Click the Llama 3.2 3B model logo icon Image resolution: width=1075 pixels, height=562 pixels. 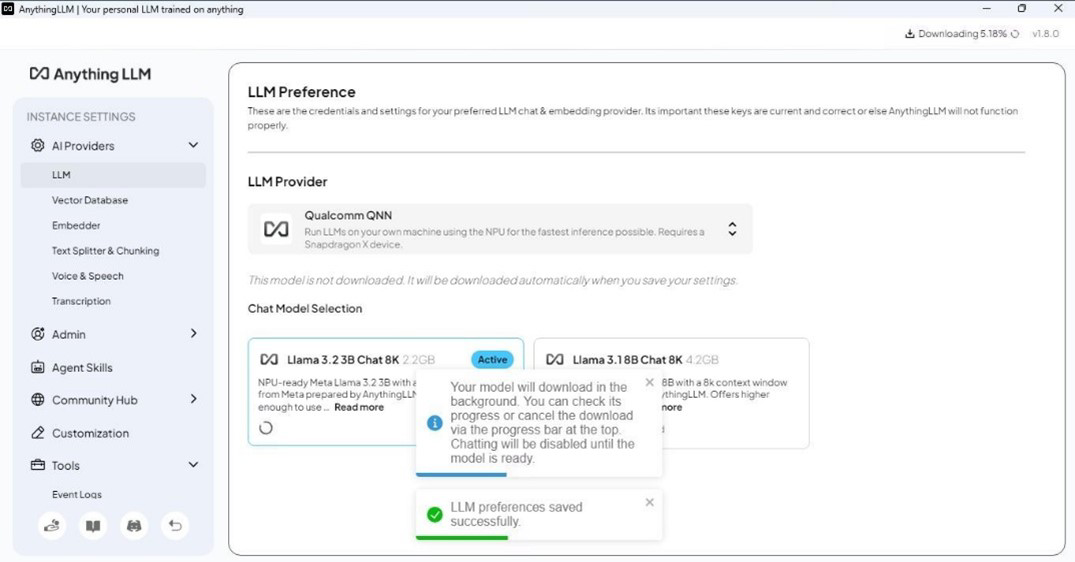click(269, 359)
